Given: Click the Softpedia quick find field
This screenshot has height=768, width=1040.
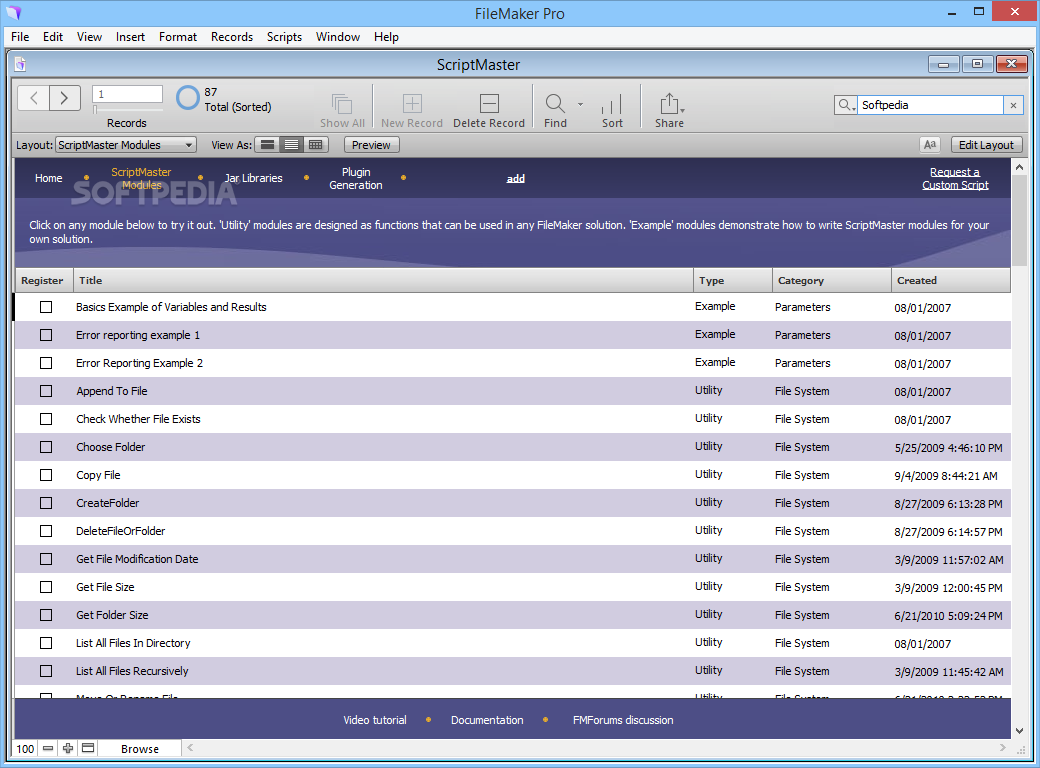Looking at the screenshot, I should 930,105.
